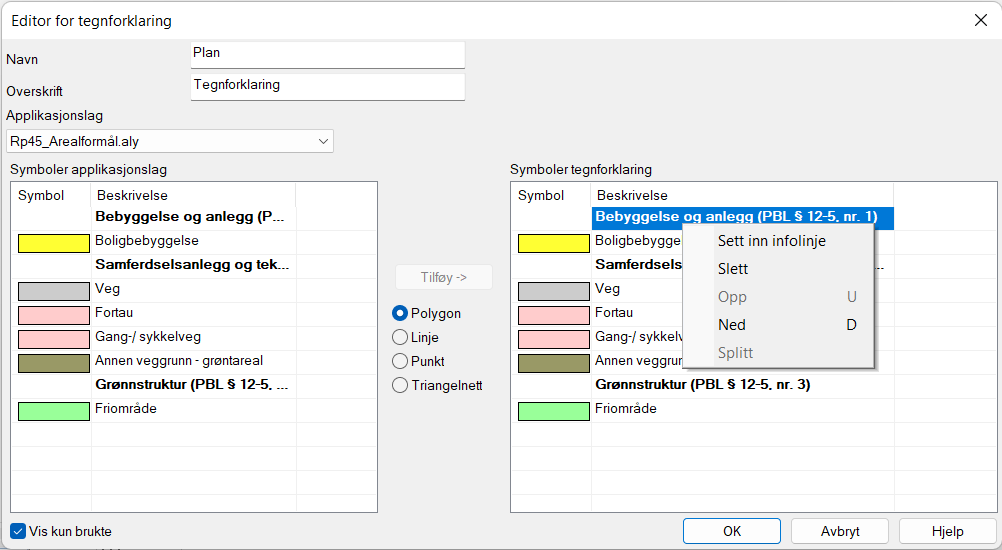Choose the Linje radio option

(x=401, y=338)
